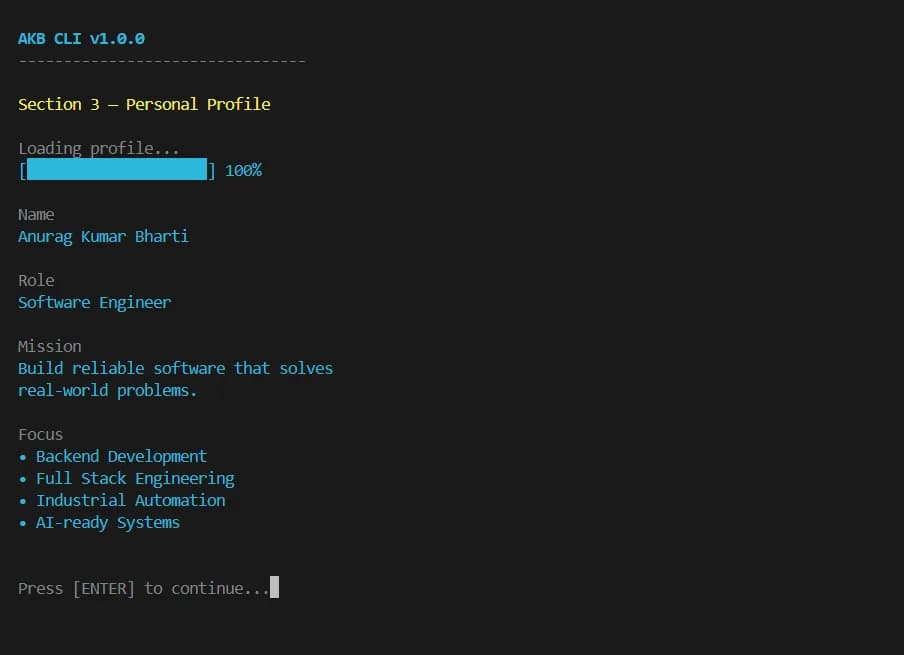Click the 'Build reliable software that solves' line

pos(175,368)
